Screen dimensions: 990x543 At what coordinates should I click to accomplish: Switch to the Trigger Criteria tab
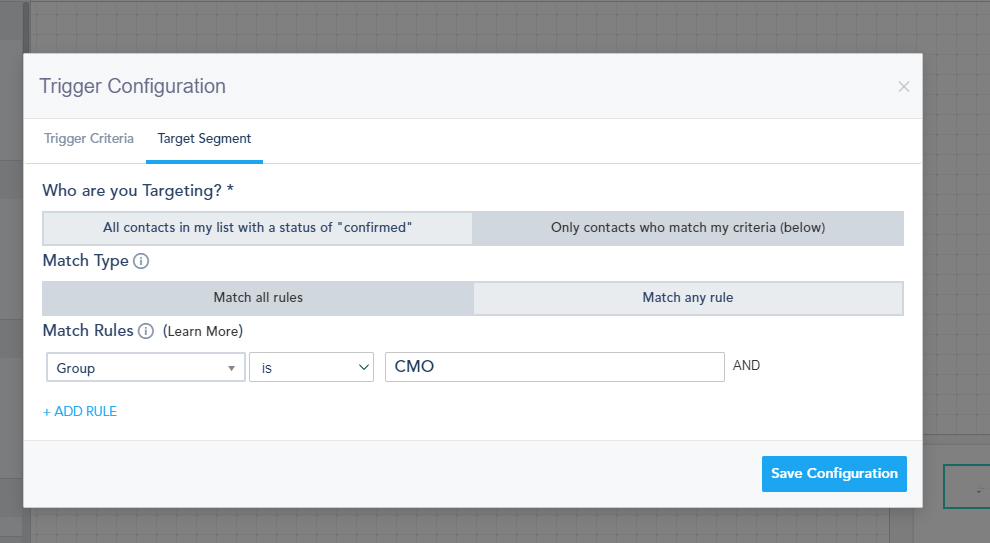click(89, 139)
